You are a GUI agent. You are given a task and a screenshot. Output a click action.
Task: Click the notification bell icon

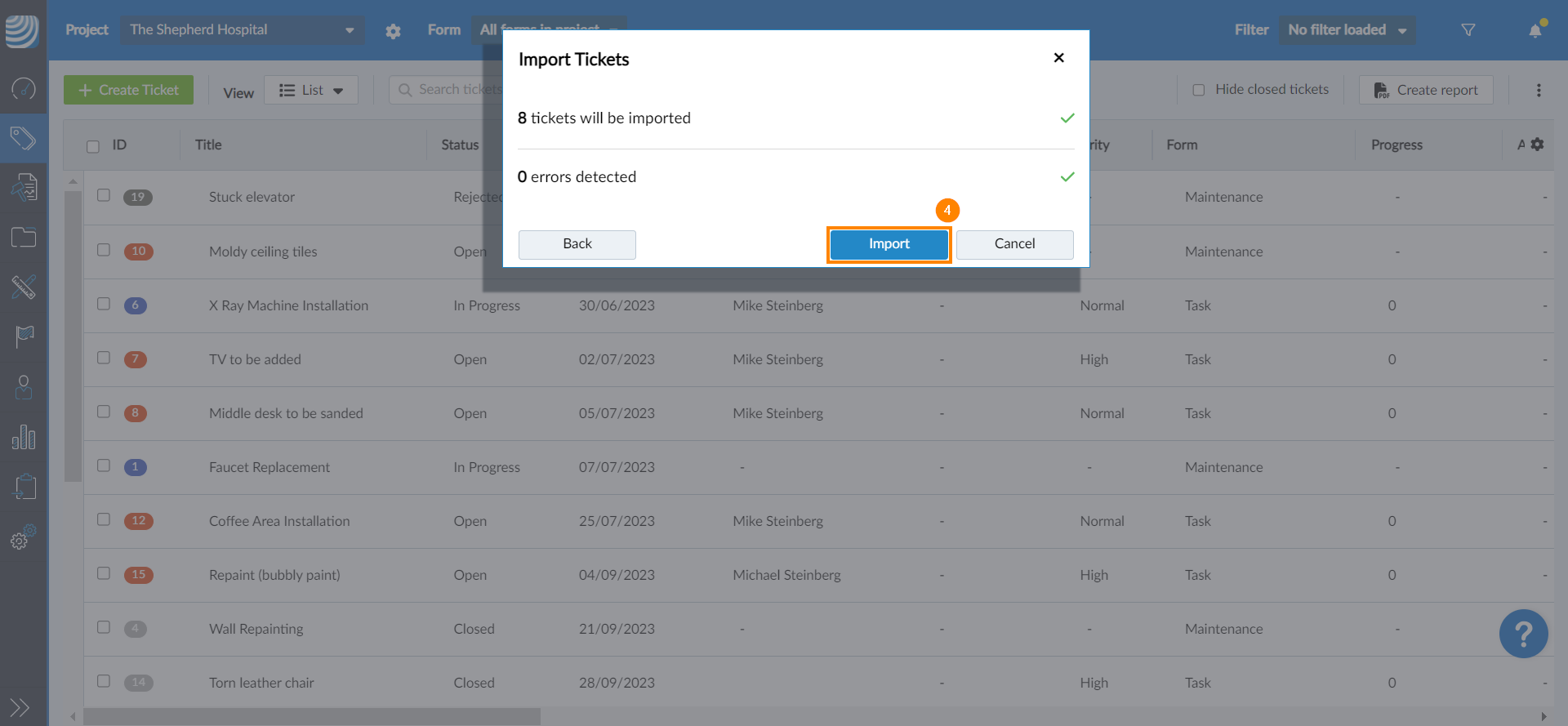point(1535,30)
